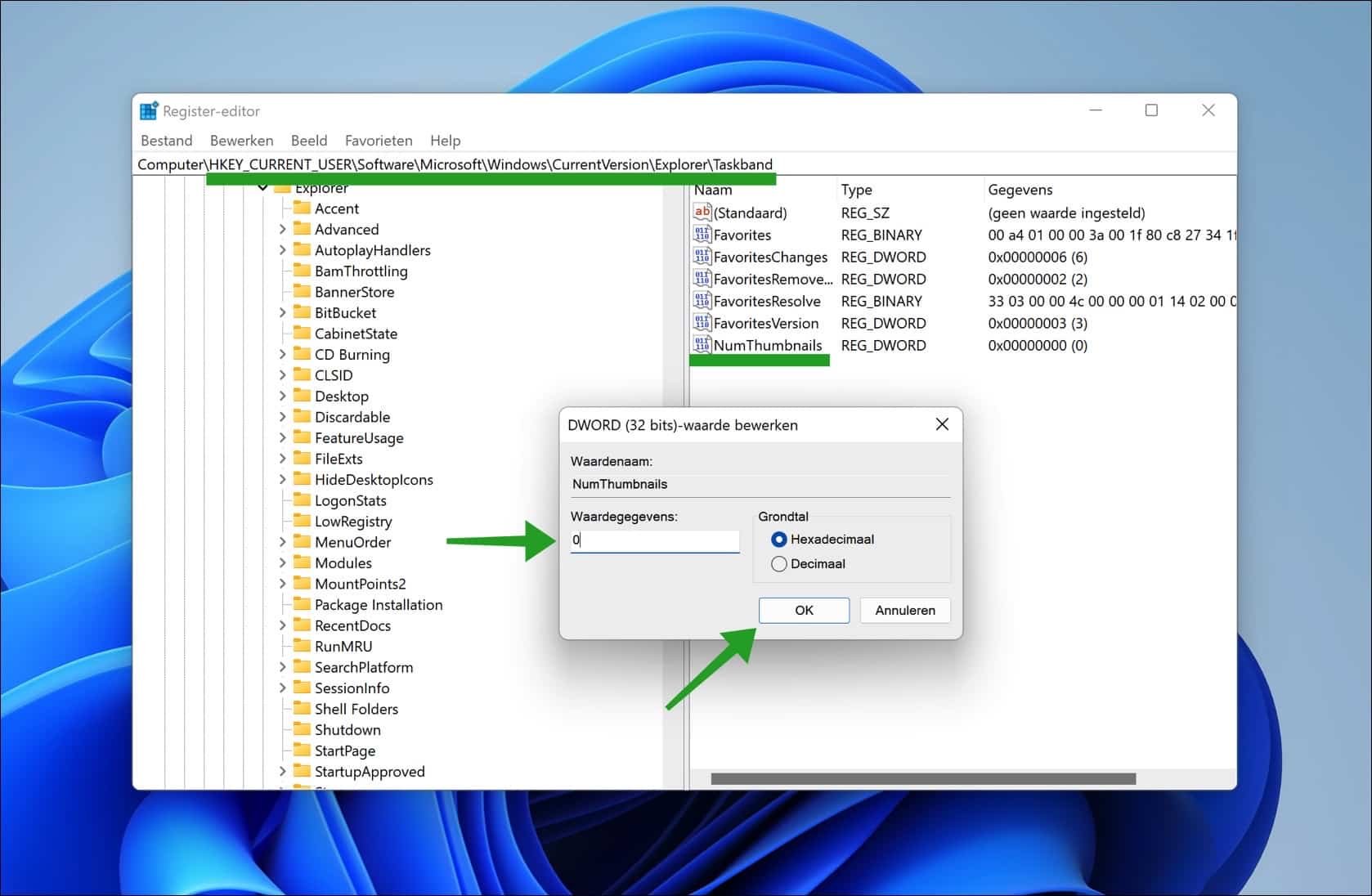Expand the Advanced key
The width and height of the screenshot is (1372, 896).
pyautogui.click(x=282, y=229)
